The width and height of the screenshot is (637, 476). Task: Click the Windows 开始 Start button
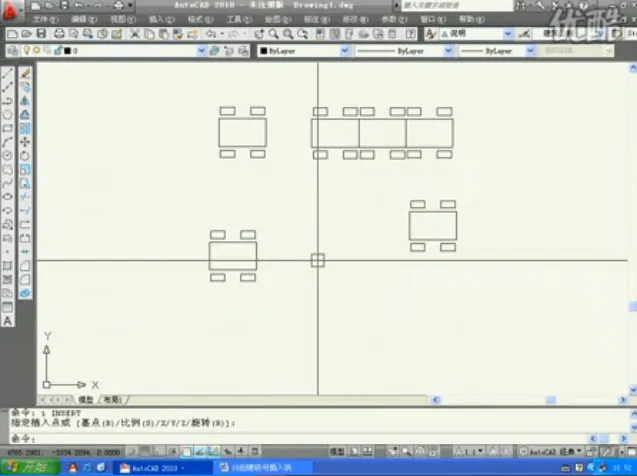29,468
